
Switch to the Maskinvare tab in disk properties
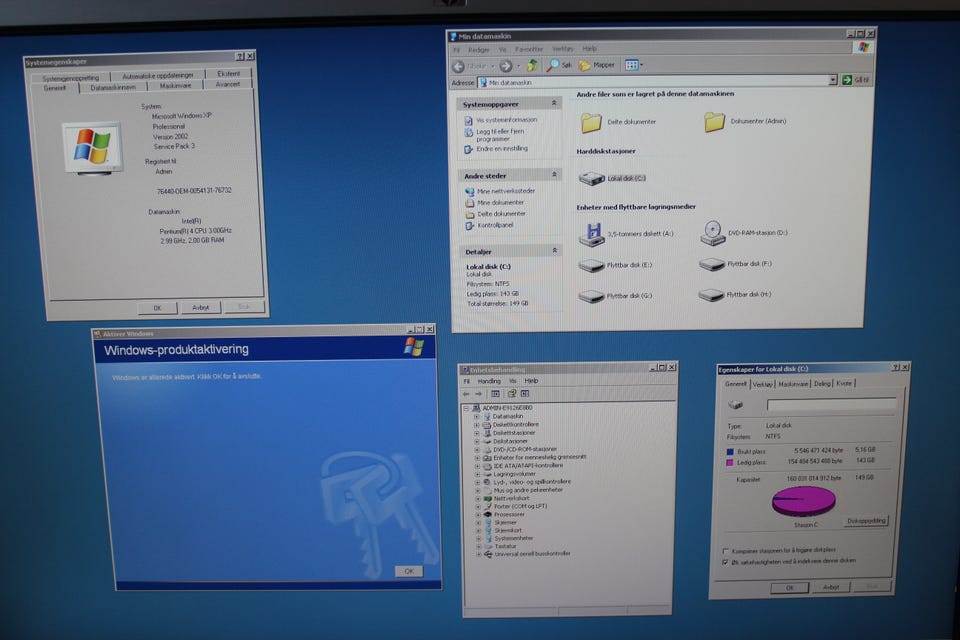[x=793, y=384]
